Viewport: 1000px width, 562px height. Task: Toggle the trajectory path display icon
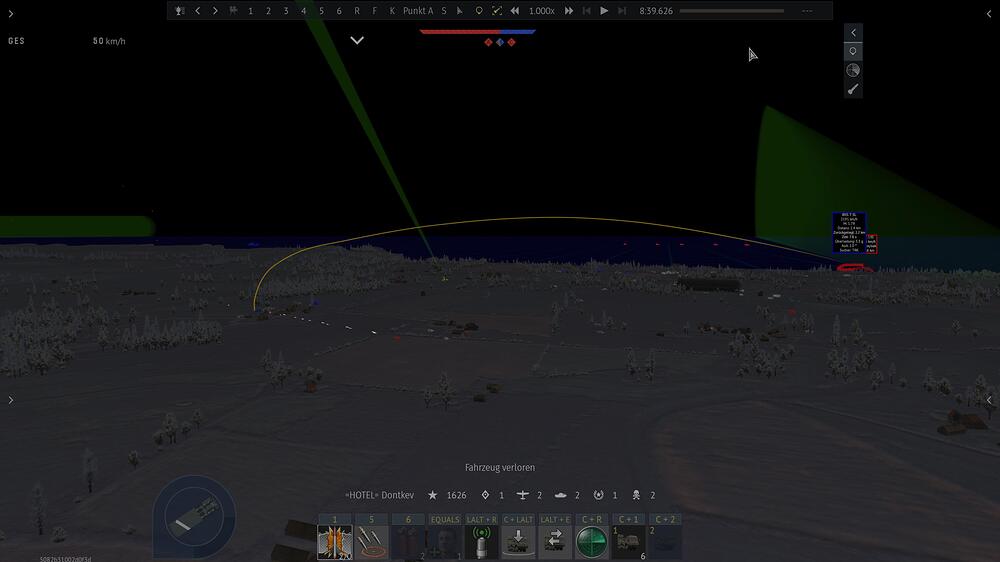[497, 11]
